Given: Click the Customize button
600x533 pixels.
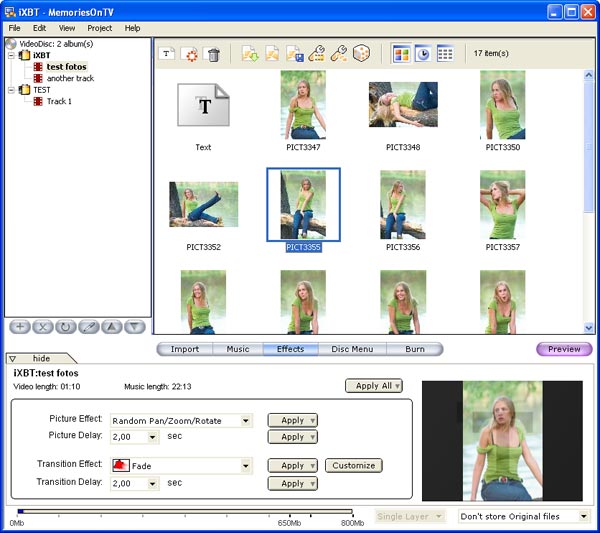Looking at the screenshot, I should (353, 466).
